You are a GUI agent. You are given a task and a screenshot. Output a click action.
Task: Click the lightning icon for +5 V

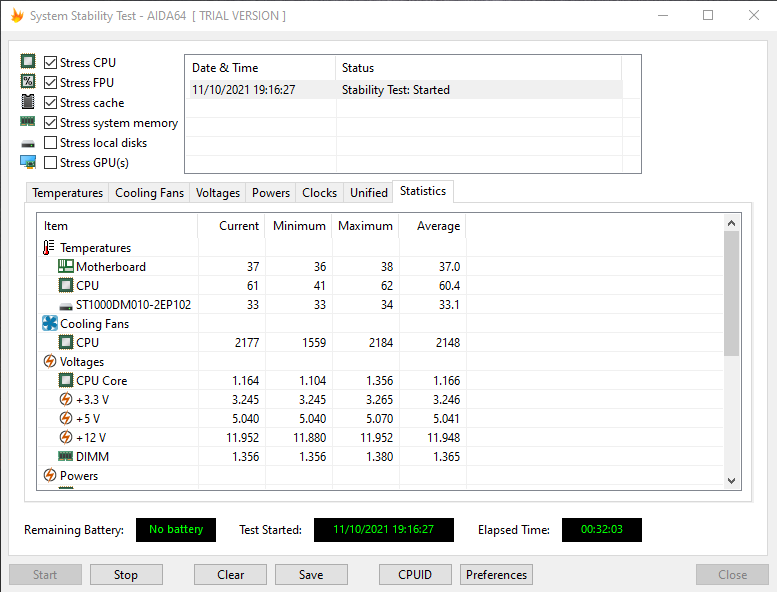pos(66,419)
